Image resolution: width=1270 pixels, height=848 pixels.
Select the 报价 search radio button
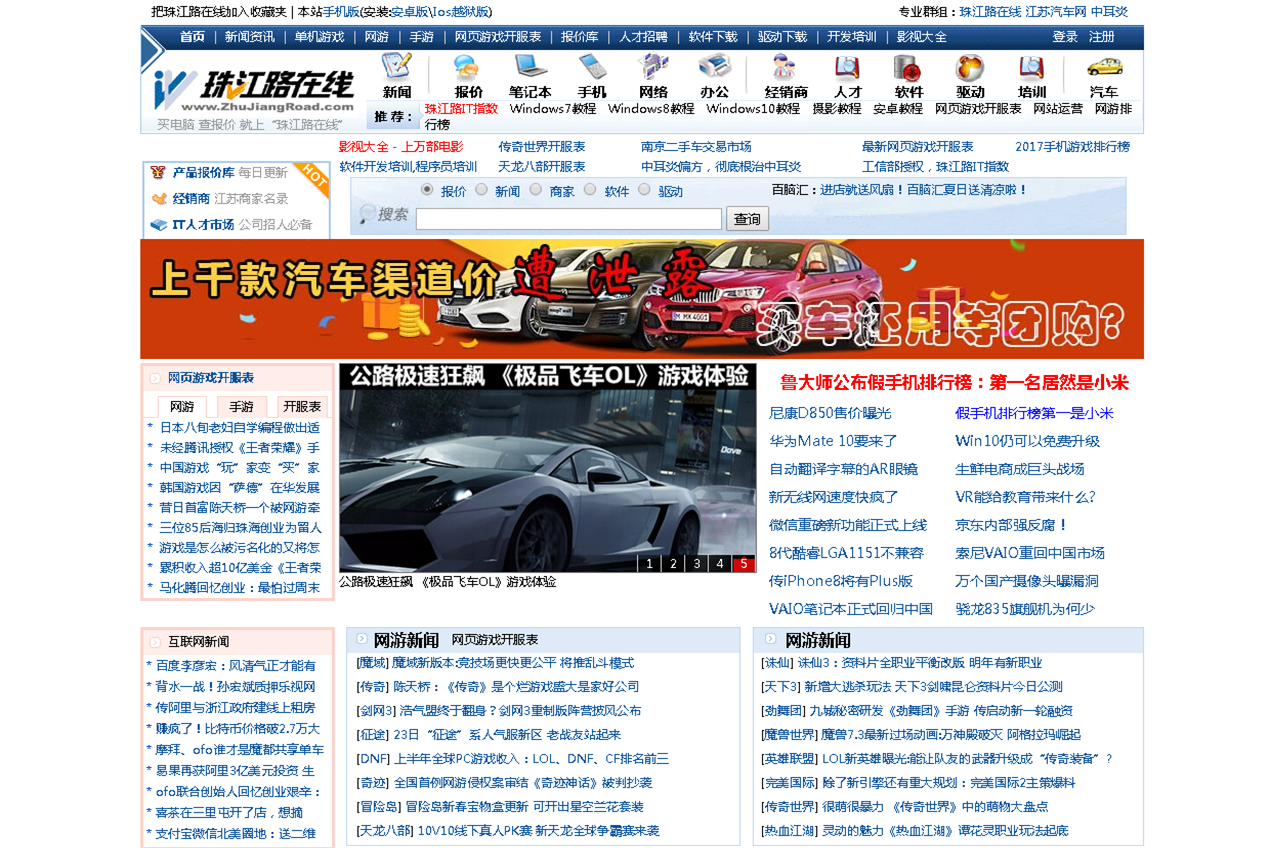click(x=427, y=189)
